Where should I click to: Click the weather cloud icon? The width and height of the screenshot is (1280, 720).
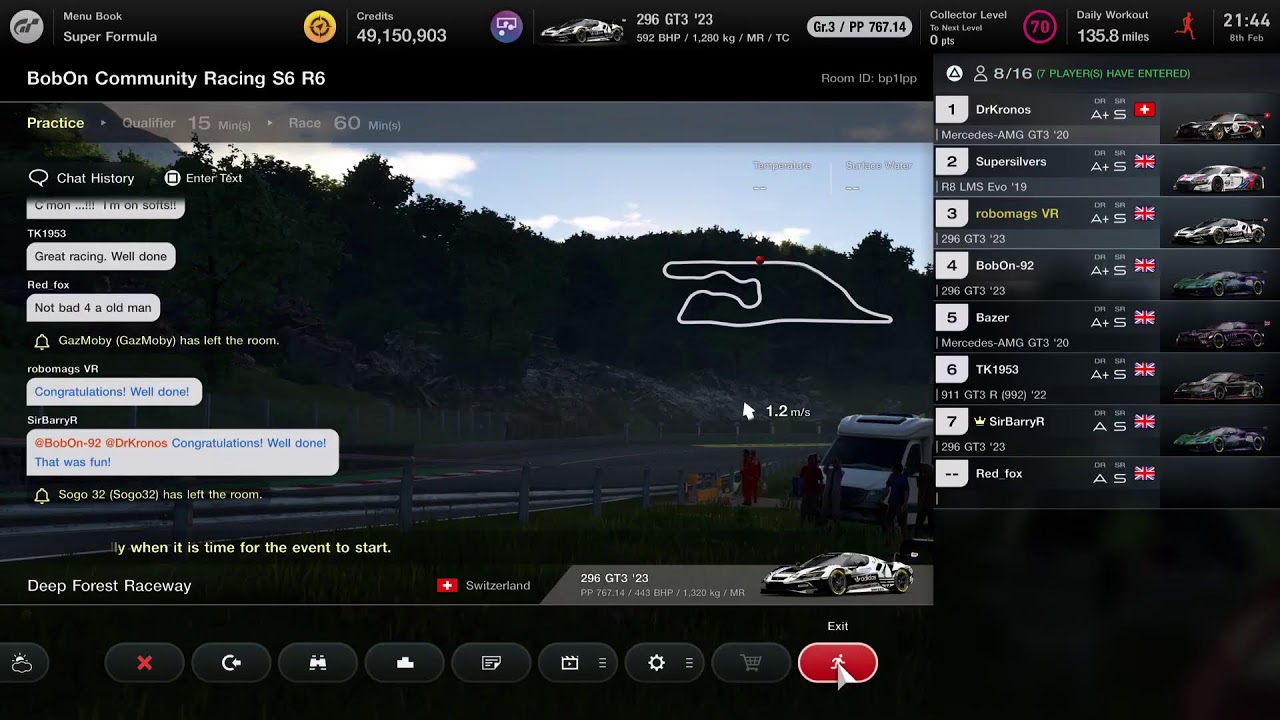pyautogui.click(x=21, y=663)
